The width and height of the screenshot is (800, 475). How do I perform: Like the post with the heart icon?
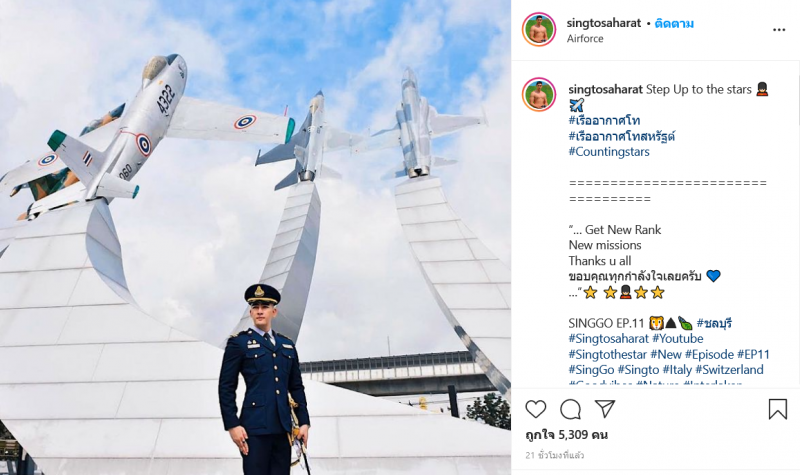536,409
